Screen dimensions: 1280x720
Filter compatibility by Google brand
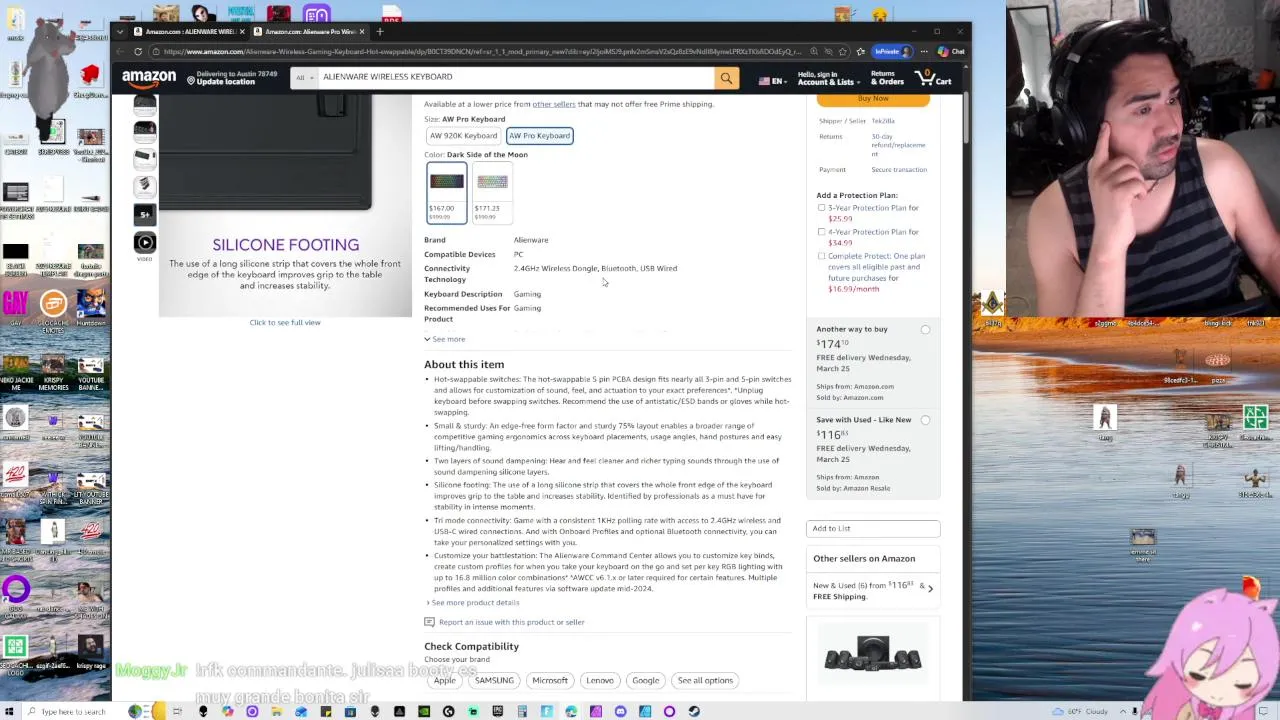tap(646, 680)
